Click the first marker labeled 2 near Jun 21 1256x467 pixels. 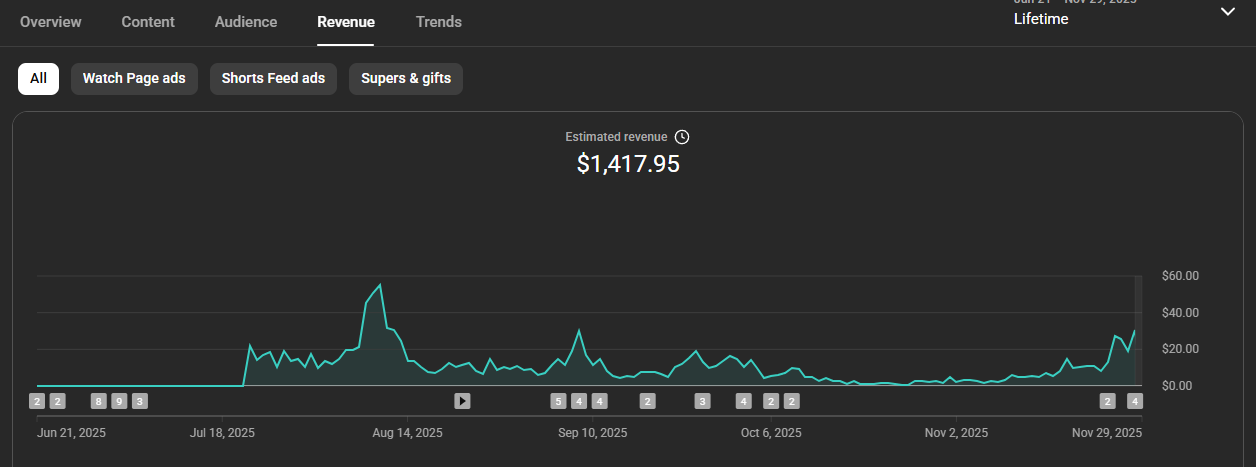[37, 401]
